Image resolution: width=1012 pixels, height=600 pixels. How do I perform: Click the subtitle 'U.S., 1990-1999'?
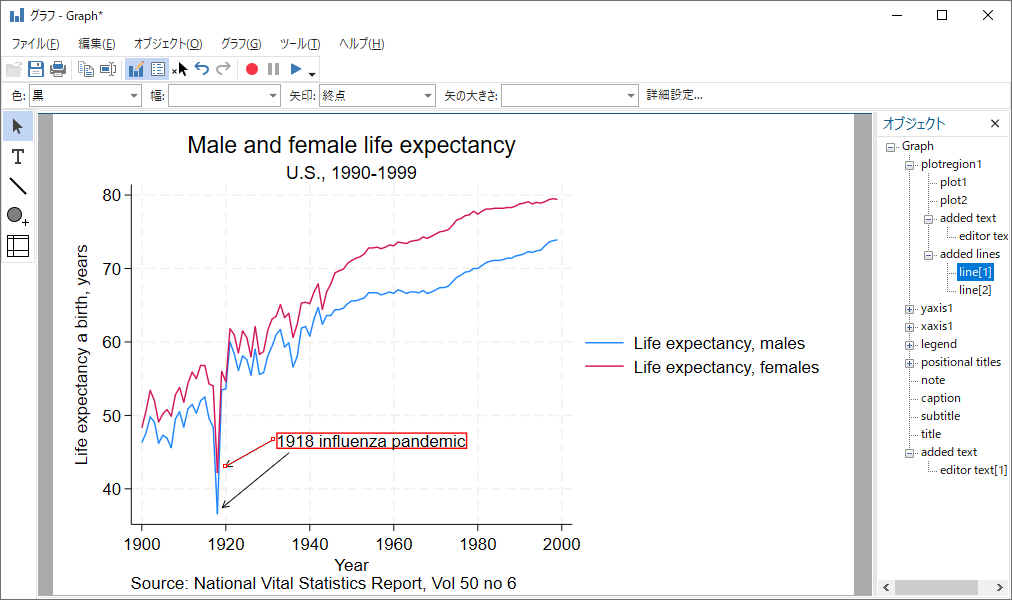[x=352, y=173]
